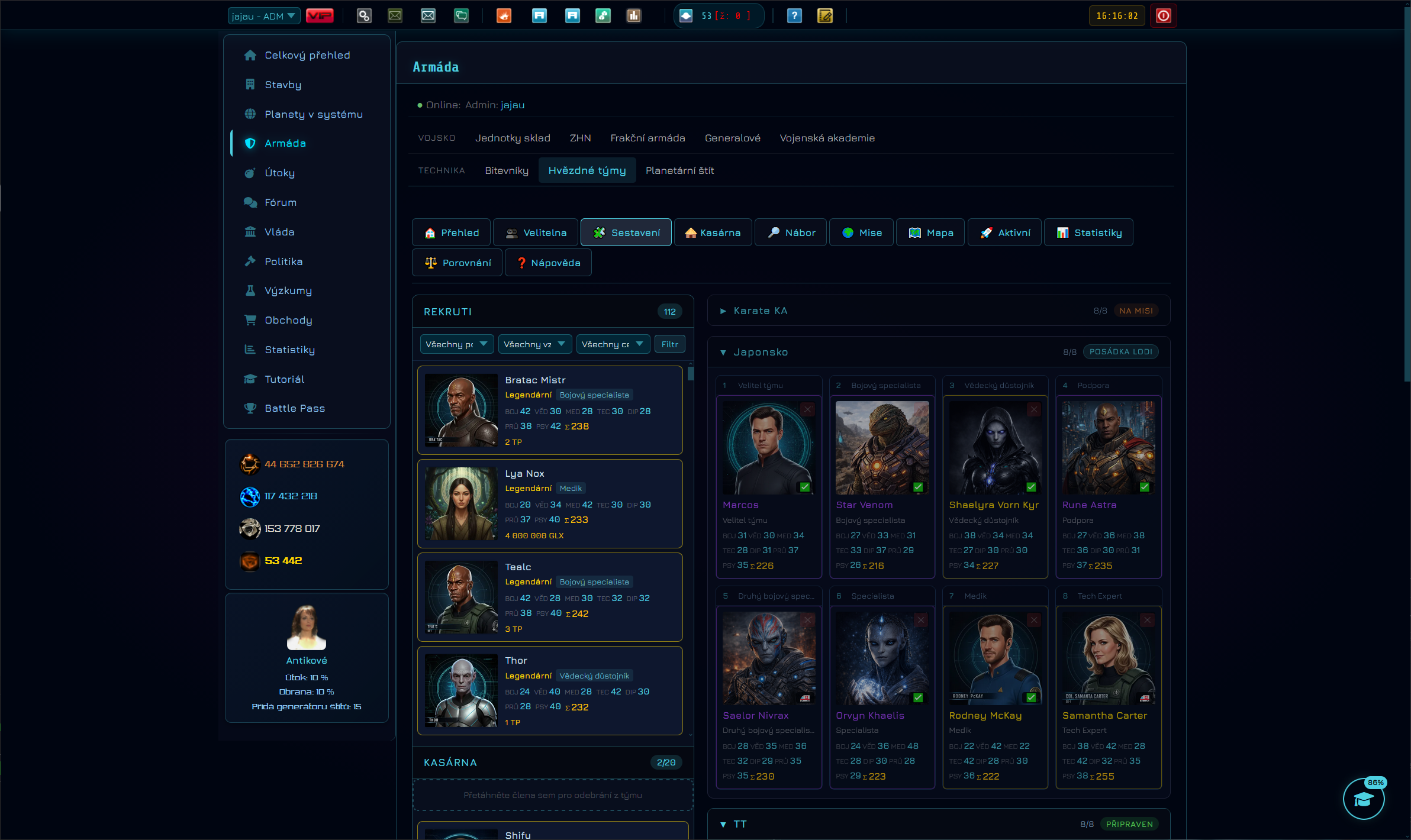Click the red VIP badge icon

[x=320, y=16]
